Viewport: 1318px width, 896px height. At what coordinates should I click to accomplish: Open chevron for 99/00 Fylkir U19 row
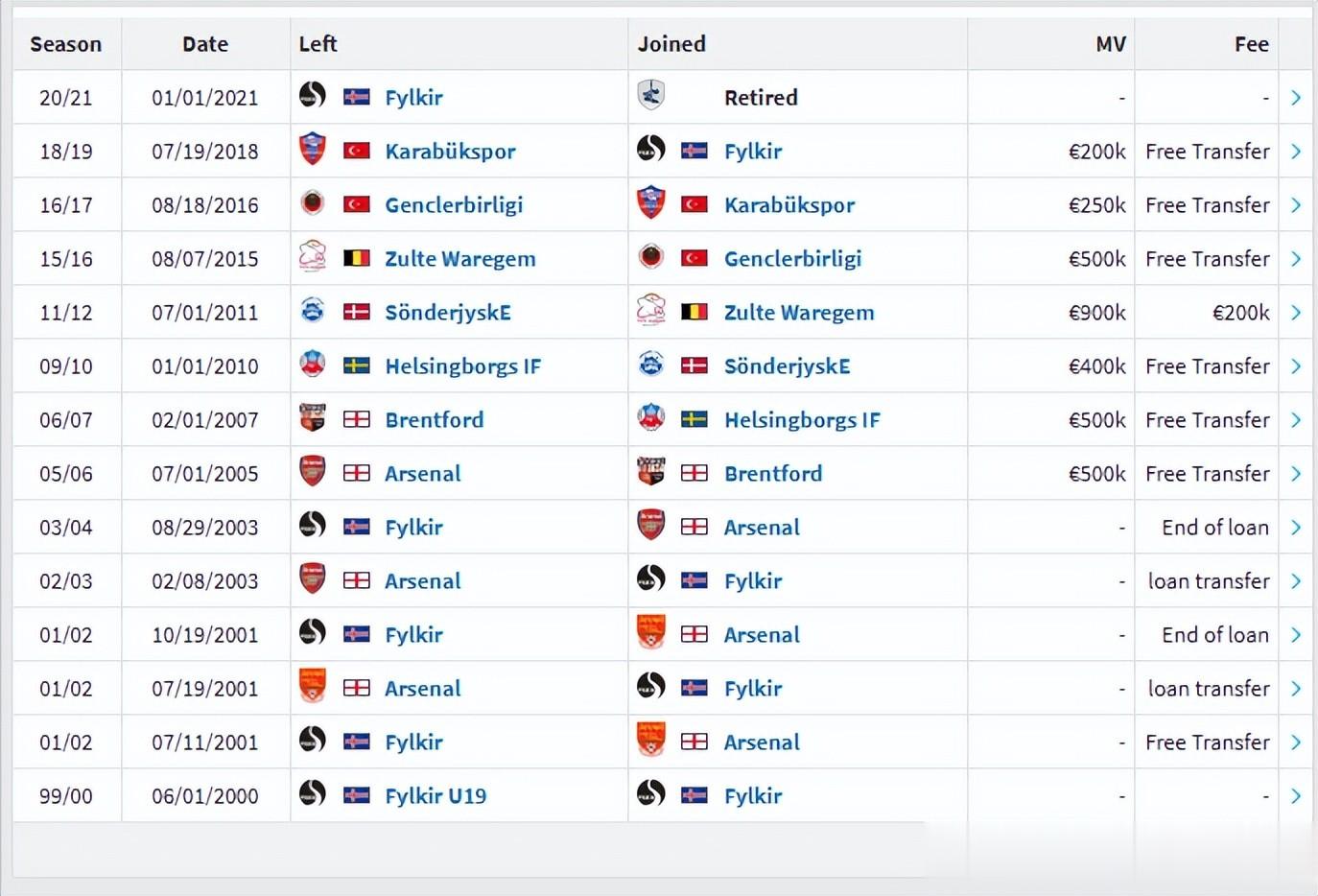coord(1296,795)
